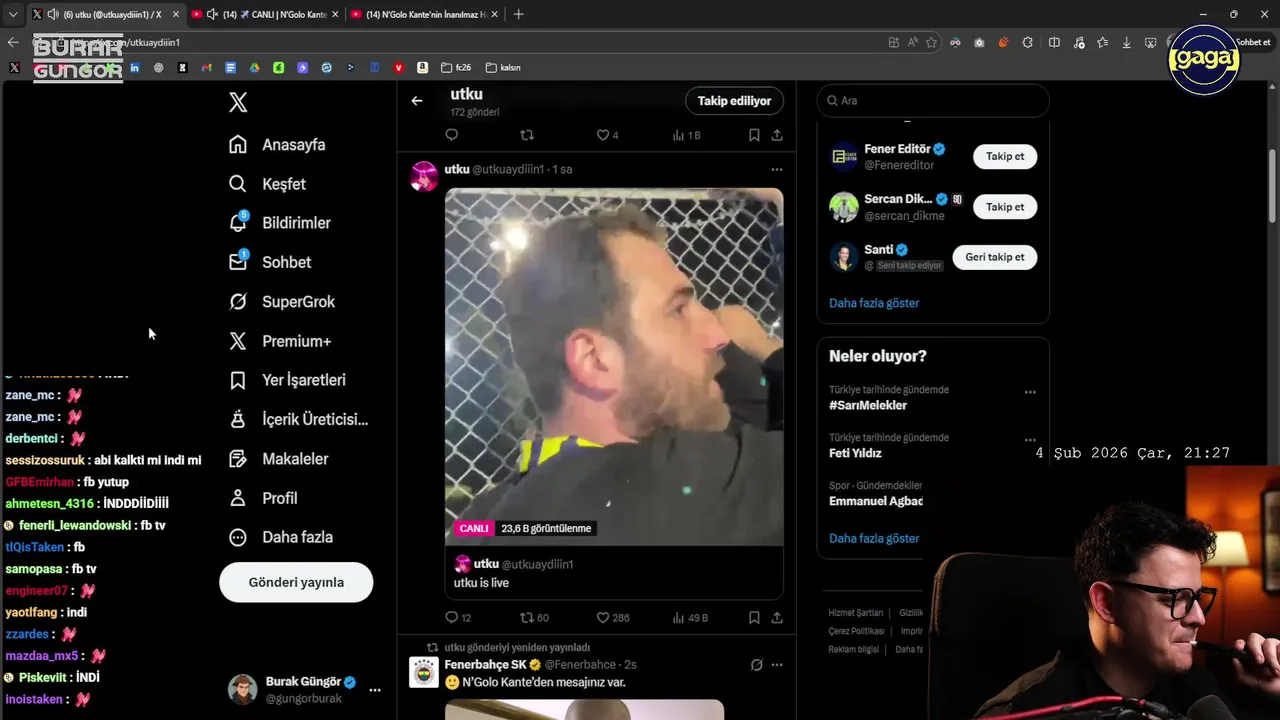The width and height of the screenshot is (1280, 720).
Task: Go to Profil in the sidebar
Action: click(x=263, y=498)
